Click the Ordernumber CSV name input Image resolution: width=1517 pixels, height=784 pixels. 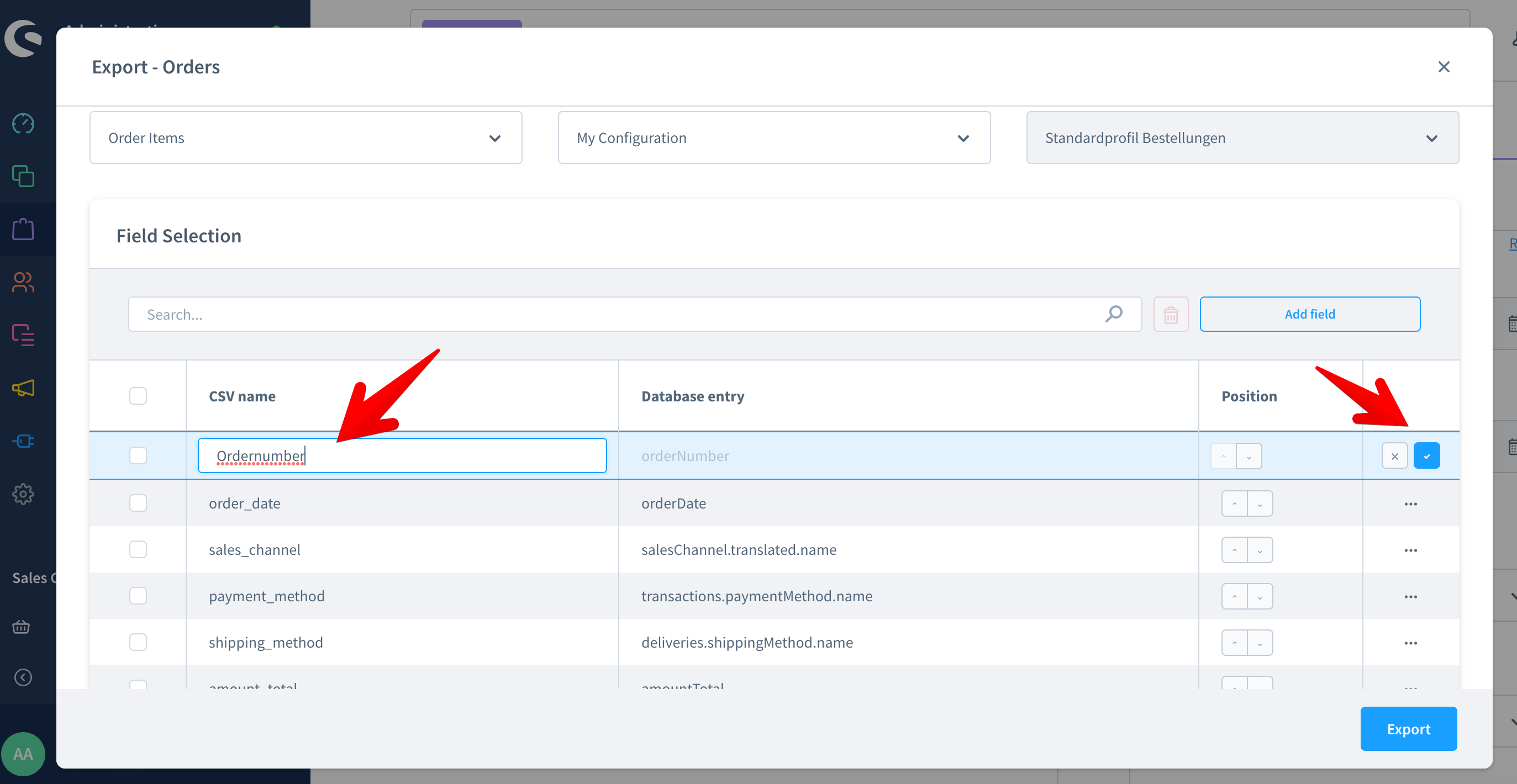402,455
